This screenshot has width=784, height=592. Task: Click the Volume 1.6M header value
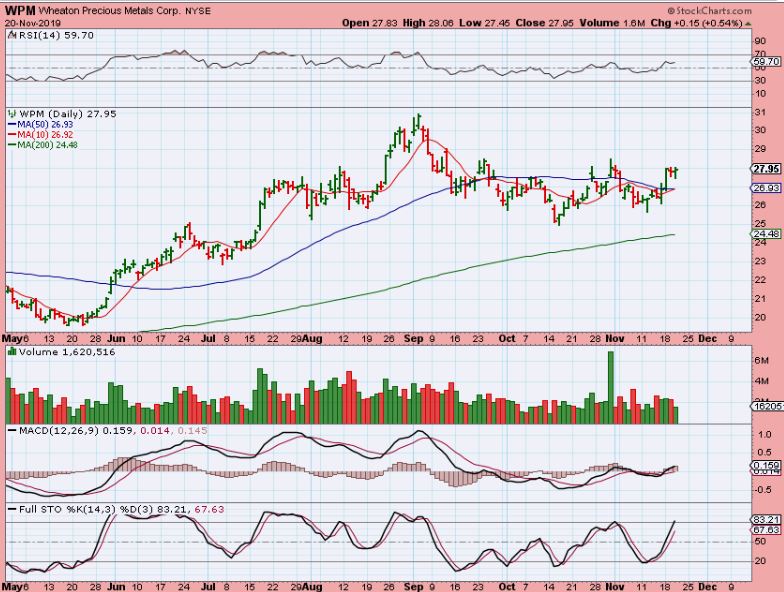point(613,23)
